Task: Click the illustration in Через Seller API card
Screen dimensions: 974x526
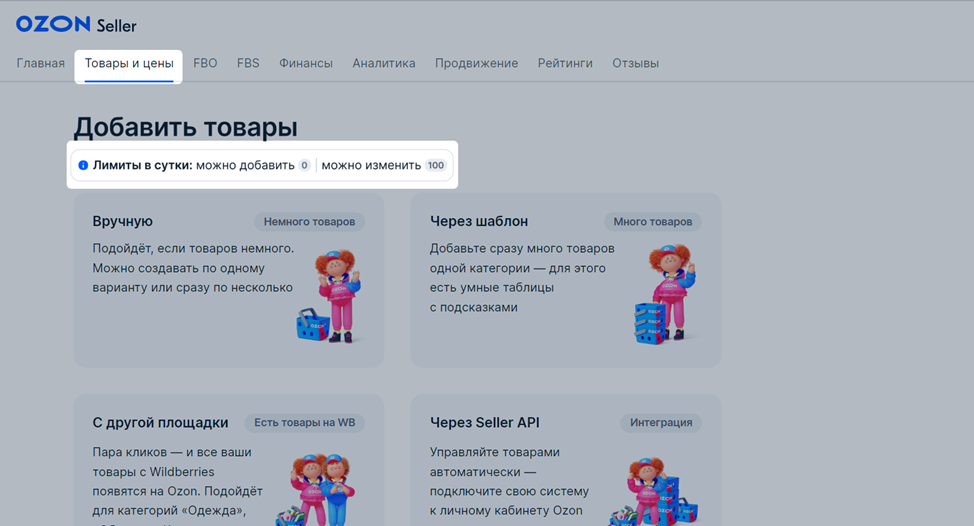Action: (x=655, y=492)
